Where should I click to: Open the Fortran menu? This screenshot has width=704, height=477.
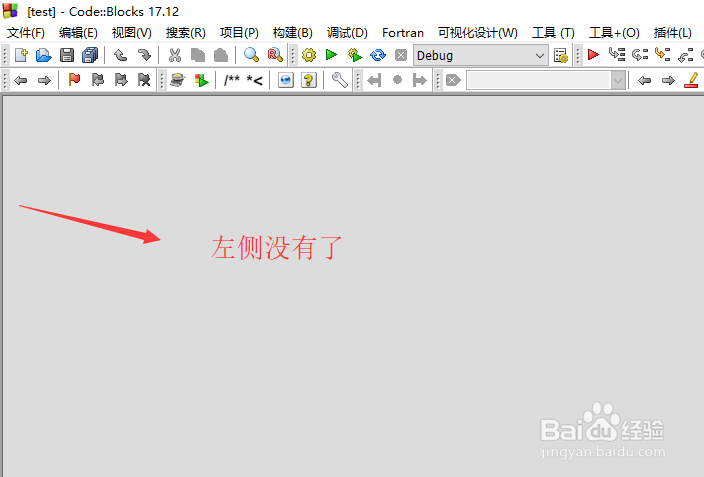[403, 33]
